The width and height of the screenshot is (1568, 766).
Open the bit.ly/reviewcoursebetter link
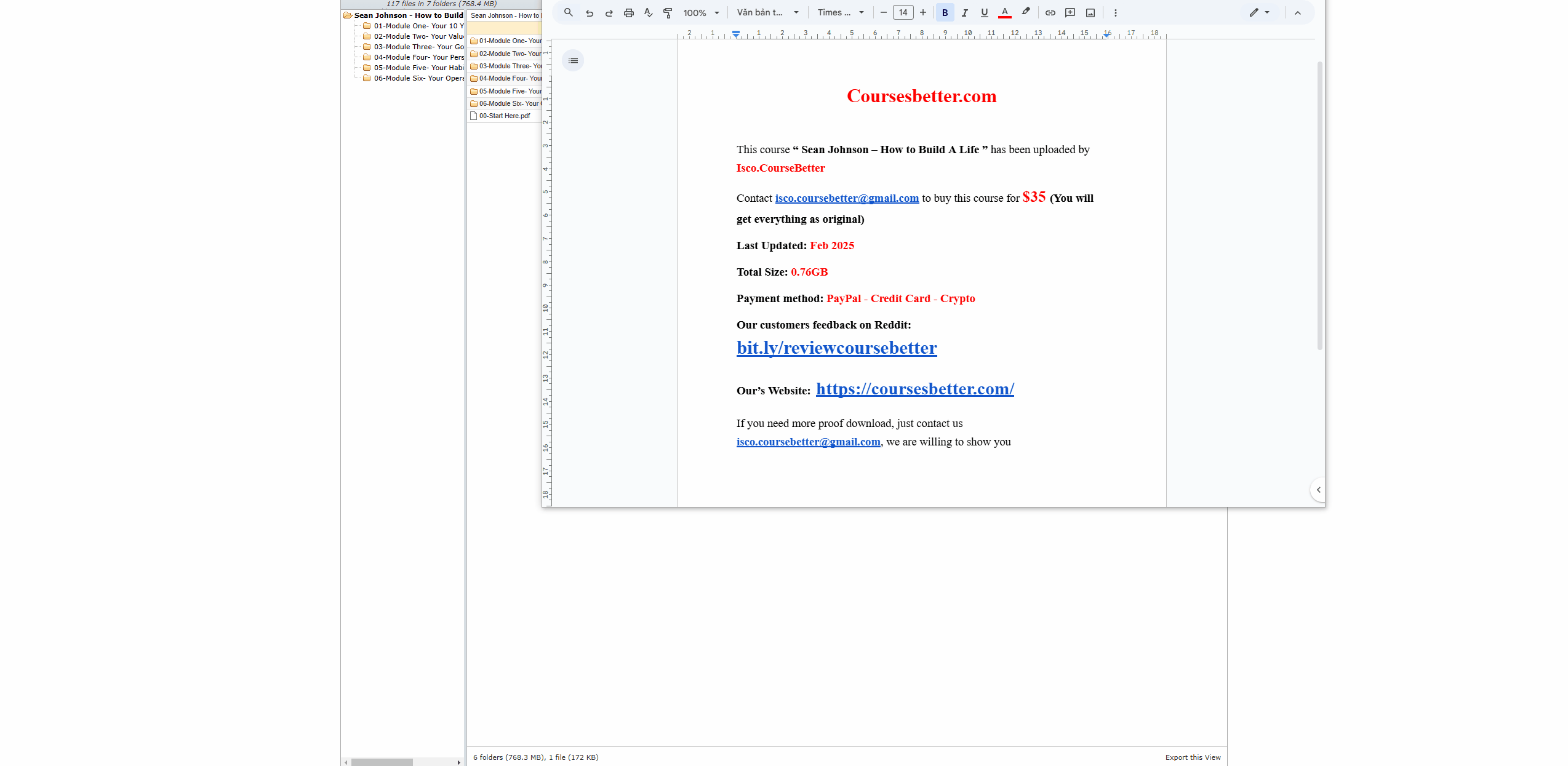[x=836, y=348]
